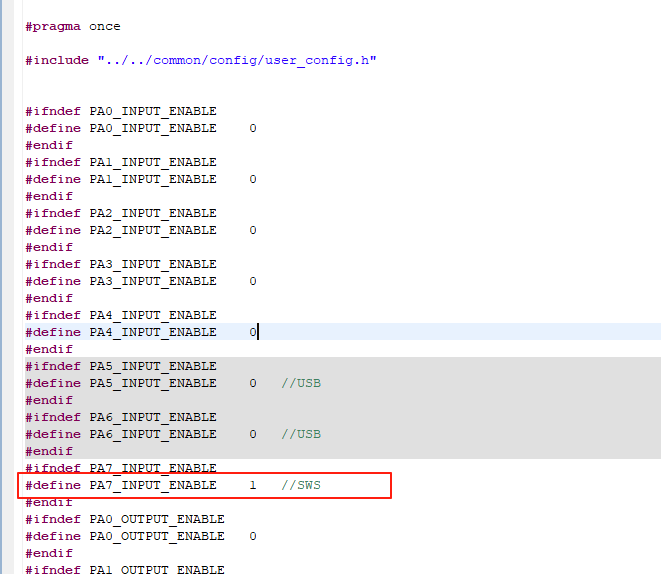Click the PA7_INPUT_ENABLE define value 1
The image size is (661, 574).
coord(253,485)
